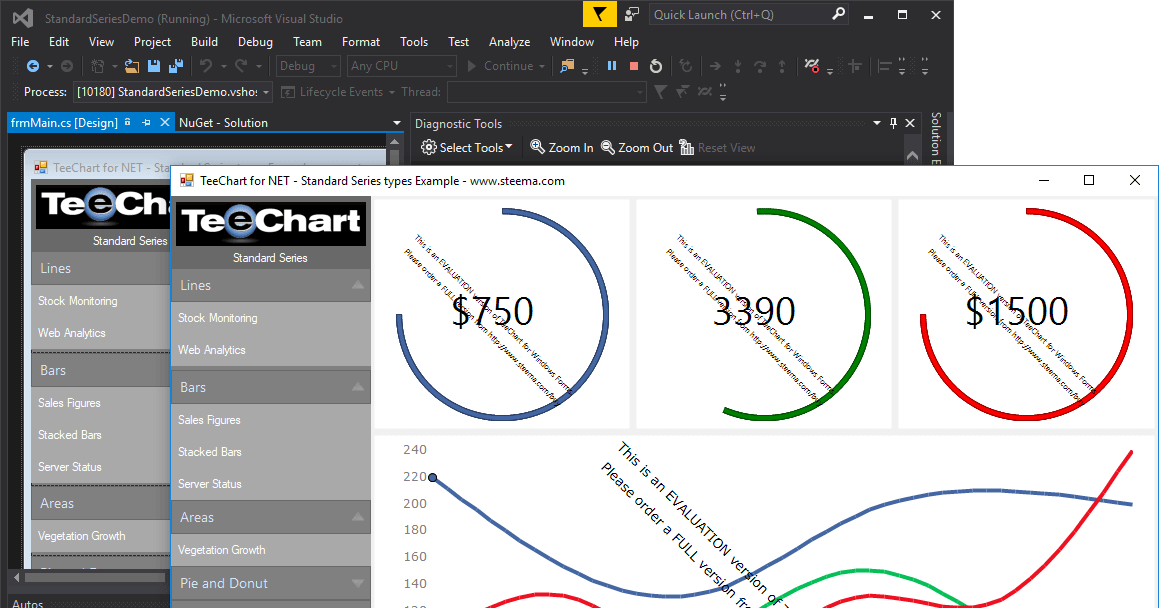Stop Debugging with the red square icon
This screenshot has height=608, width=1159.
pyautogui.click(x=633, y=64)
